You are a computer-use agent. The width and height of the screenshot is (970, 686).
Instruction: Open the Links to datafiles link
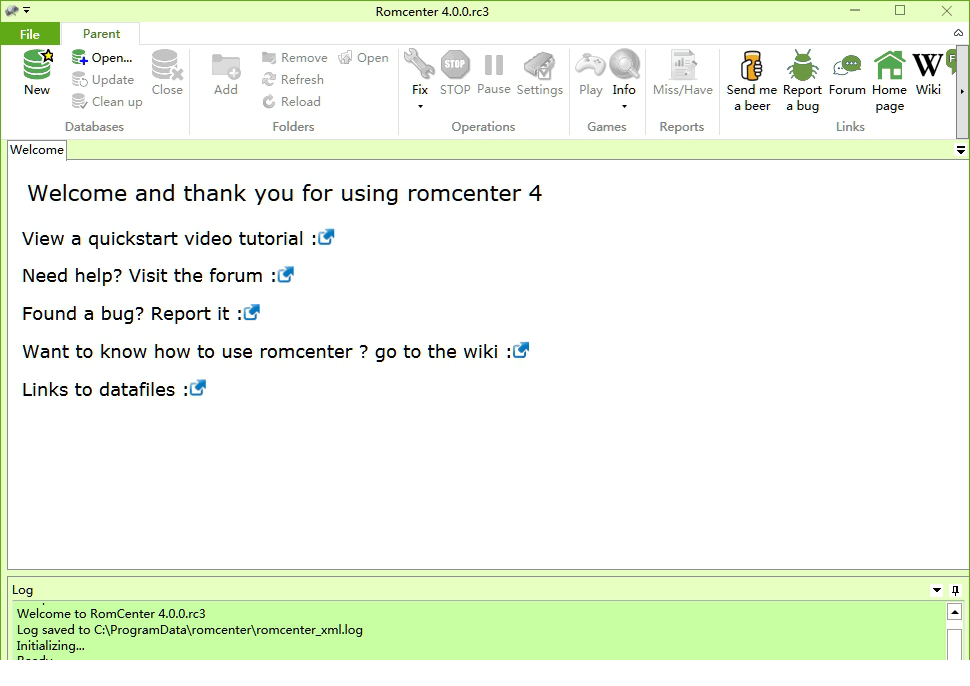click(x=197, y=388)
